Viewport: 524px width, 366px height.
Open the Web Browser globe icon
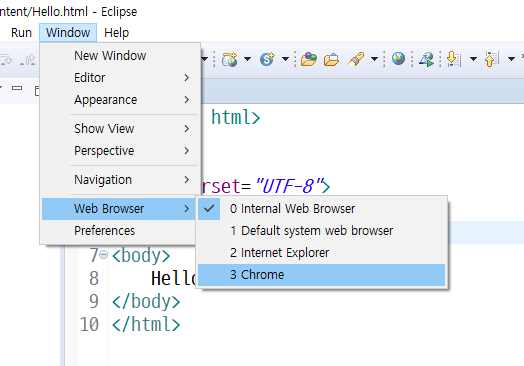click(x=398, y=58)
